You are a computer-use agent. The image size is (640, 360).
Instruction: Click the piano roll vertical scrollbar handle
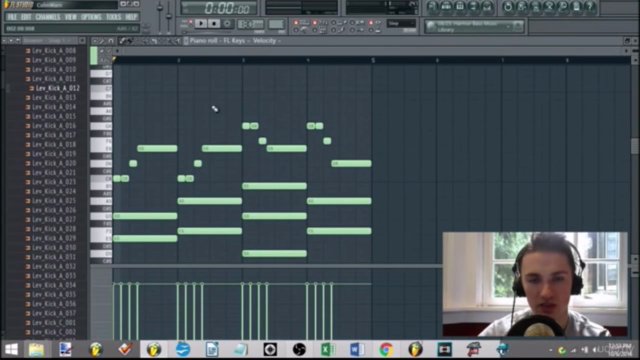[x=635, y=146]
